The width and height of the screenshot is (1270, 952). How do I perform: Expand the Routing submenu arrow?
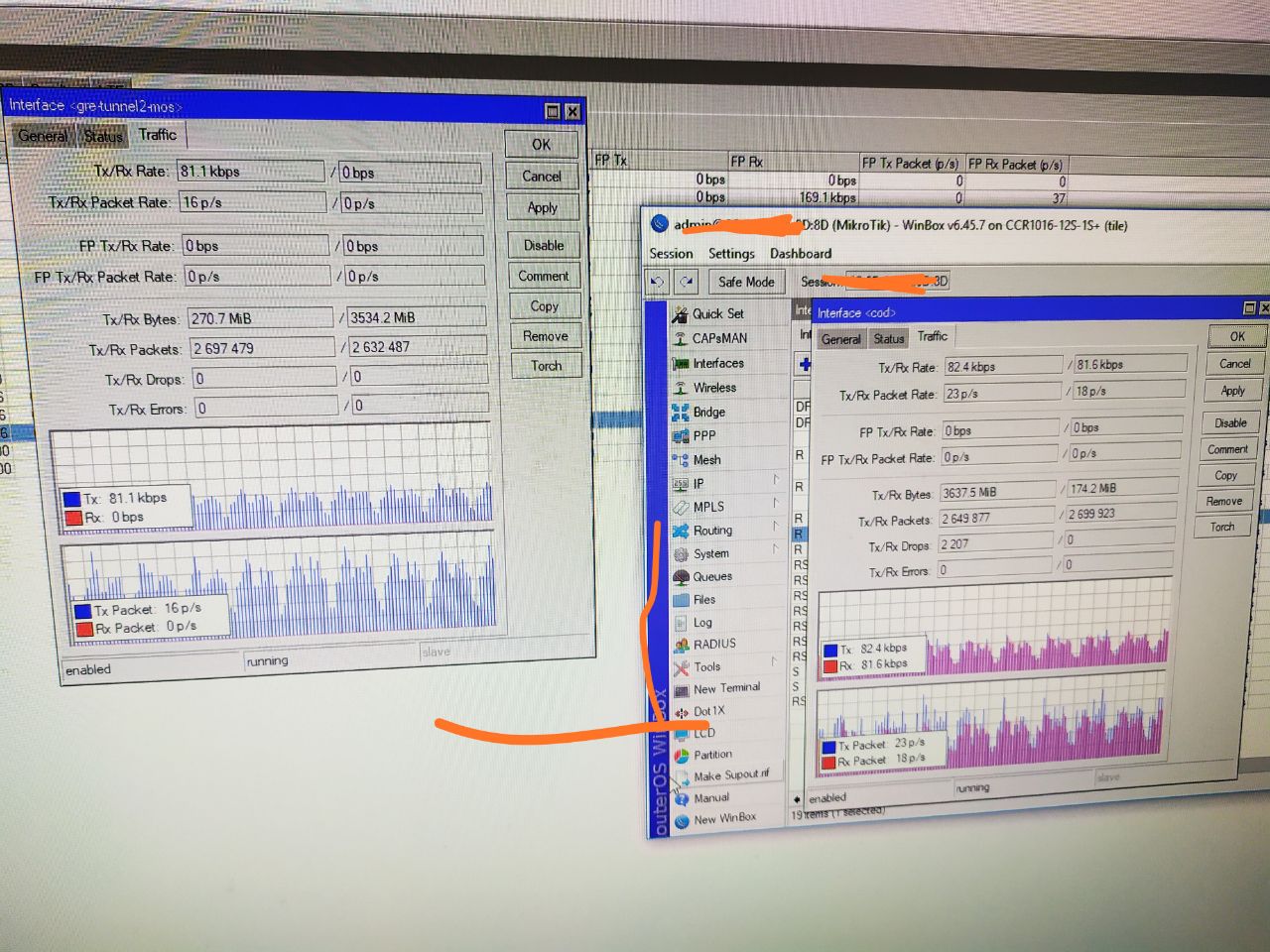pos(777,527)
